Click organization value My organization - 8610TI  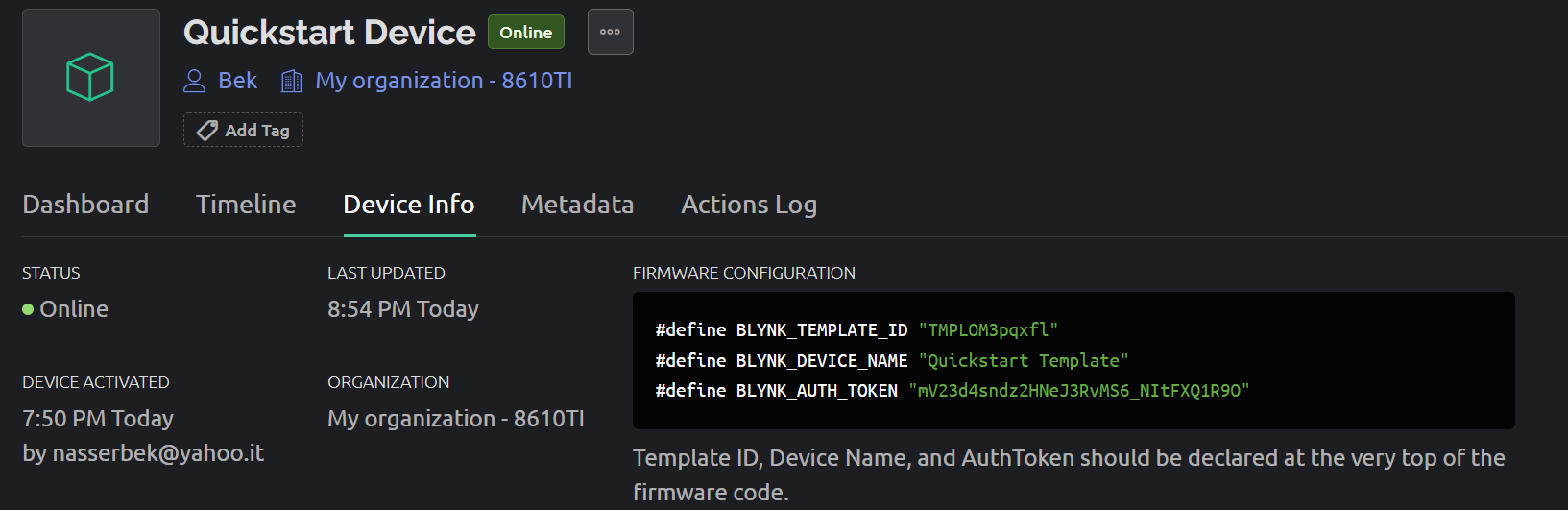click(456, 419)
